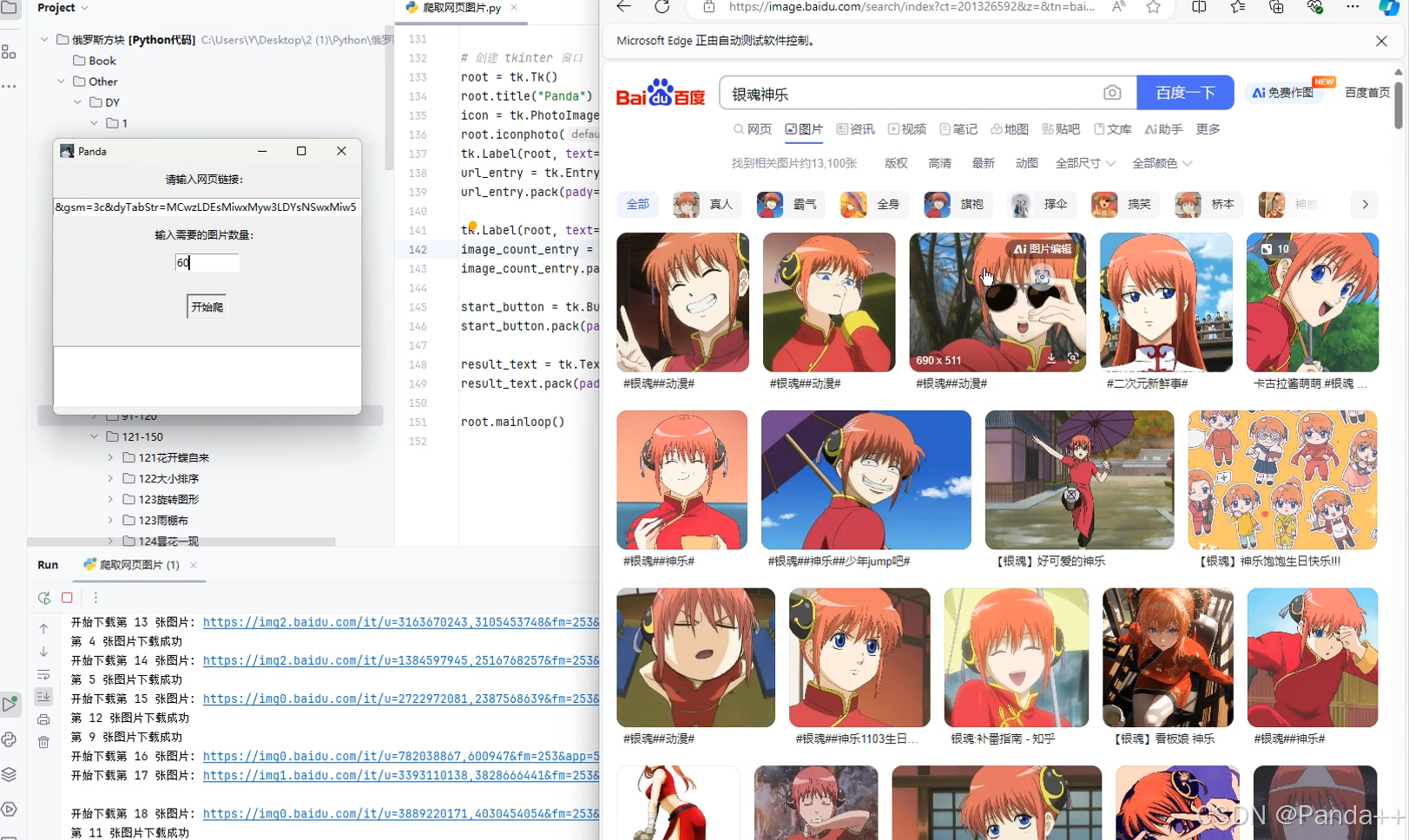Expand the 121花开蝶自来 folder
The width and height of the screenshot is (1409, 840).
click(x=110, y=458)
